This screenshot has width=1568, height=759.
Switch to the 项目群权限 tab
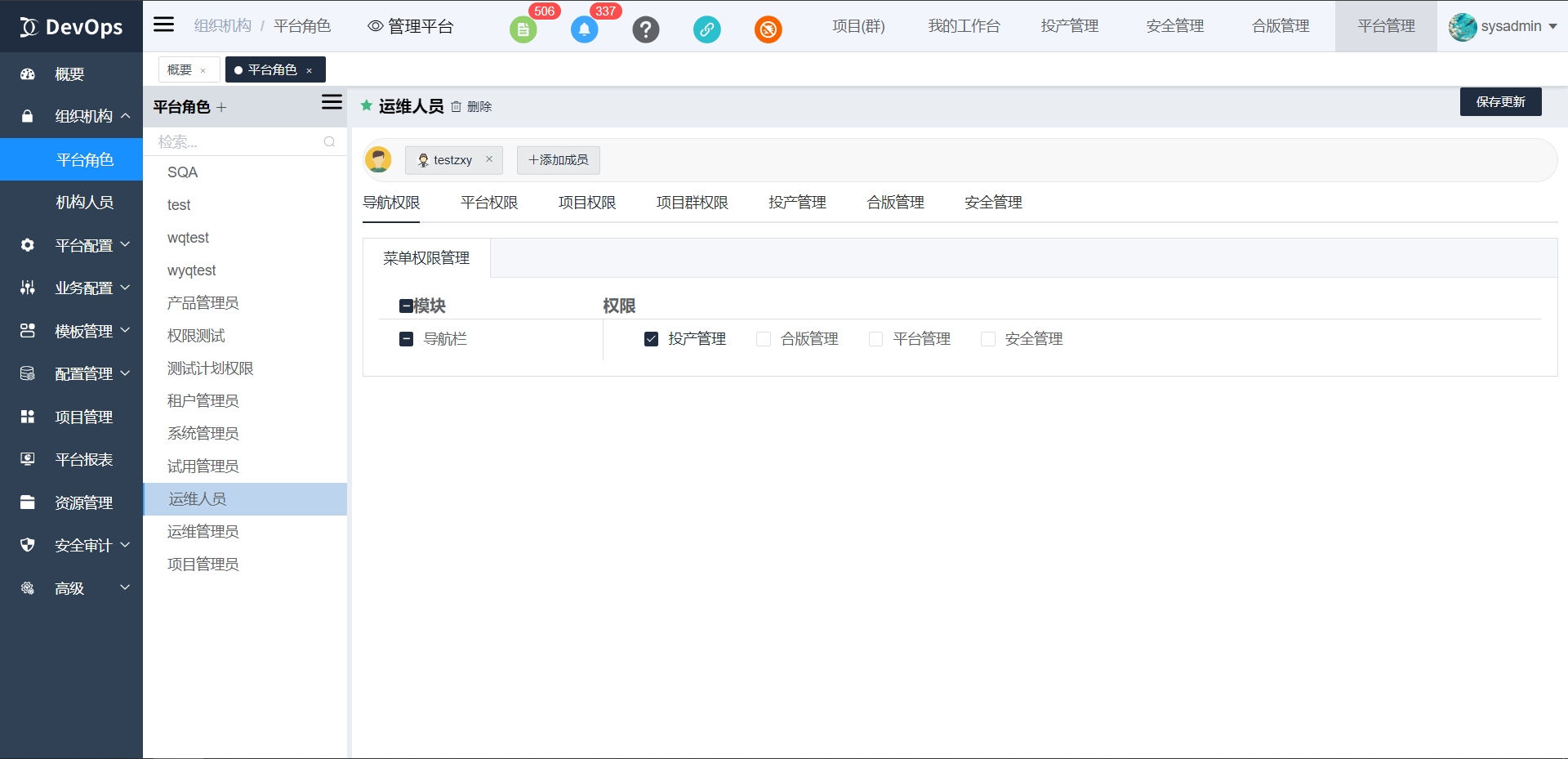click(692, 203)
